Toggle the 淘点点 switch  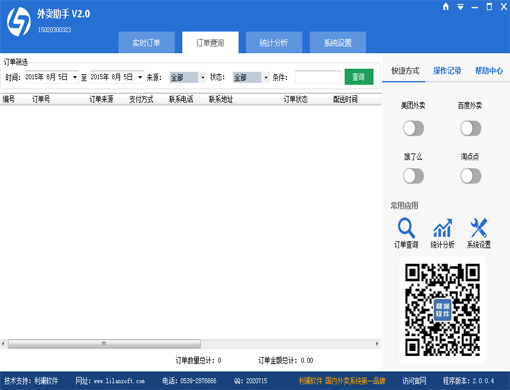[x=470, y=176]
